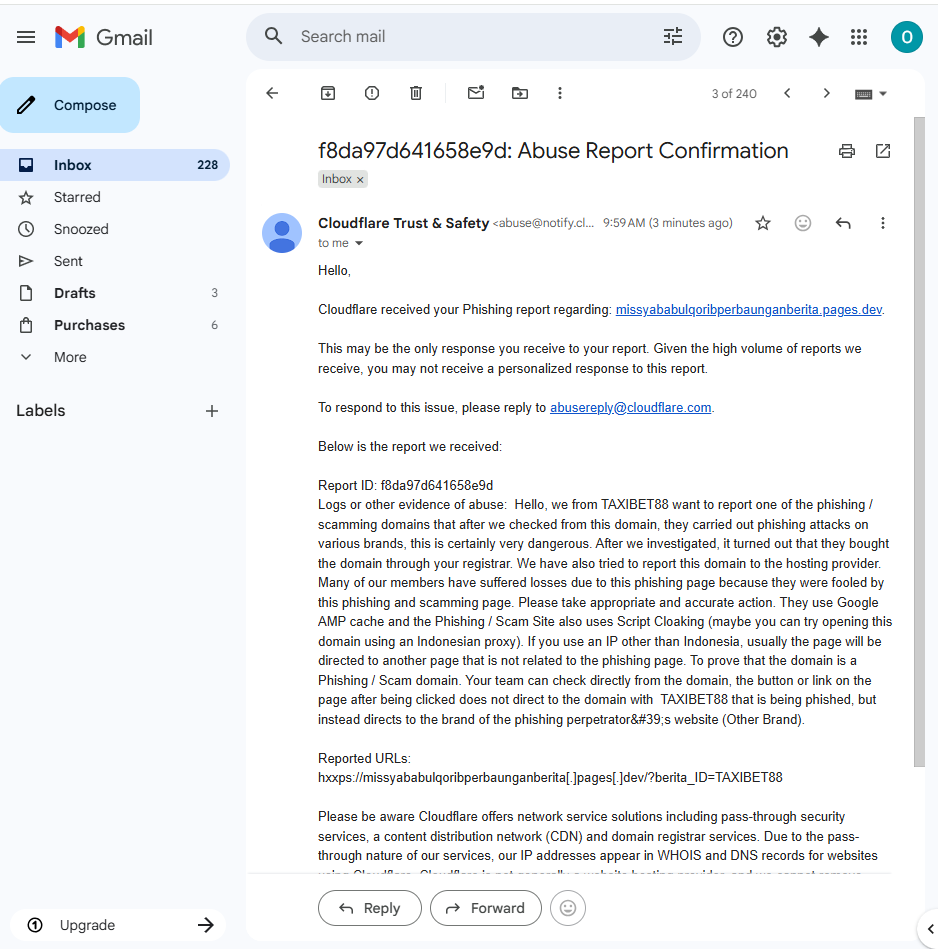938x949 pixels.
Task: Click the reply arrow in message header
Action: [x=843, y=223]
